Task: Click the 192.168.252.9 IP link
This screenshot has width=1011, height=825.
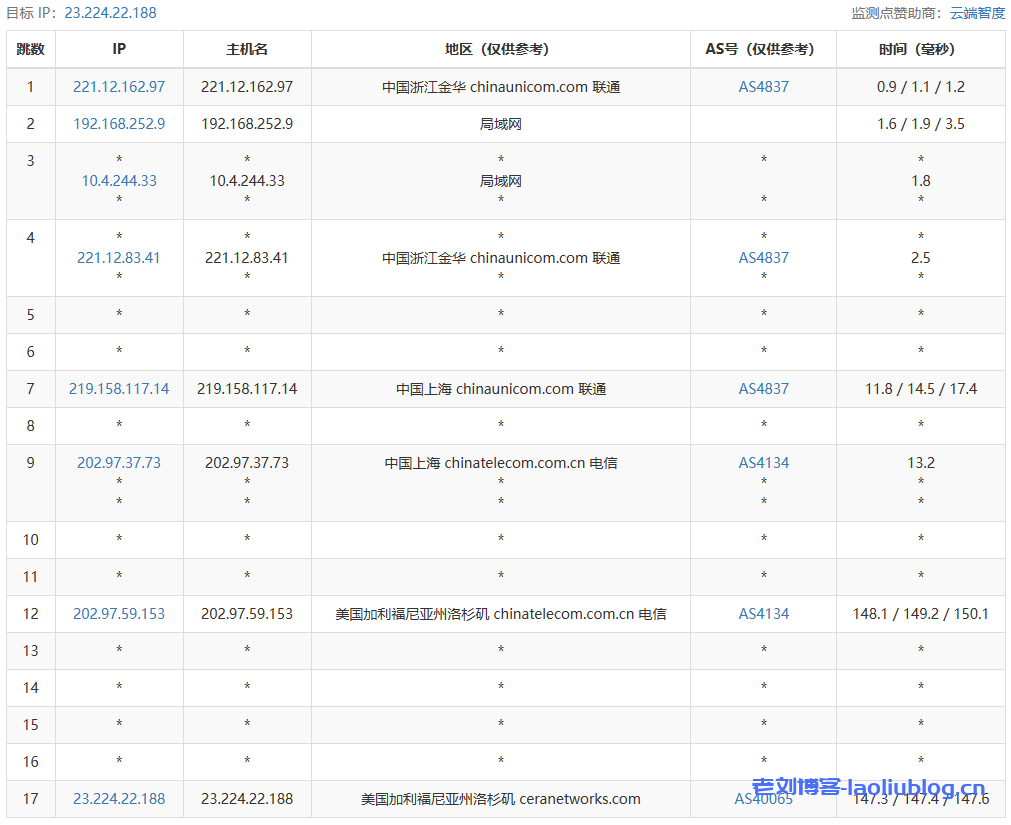Action: pos(119,124)
